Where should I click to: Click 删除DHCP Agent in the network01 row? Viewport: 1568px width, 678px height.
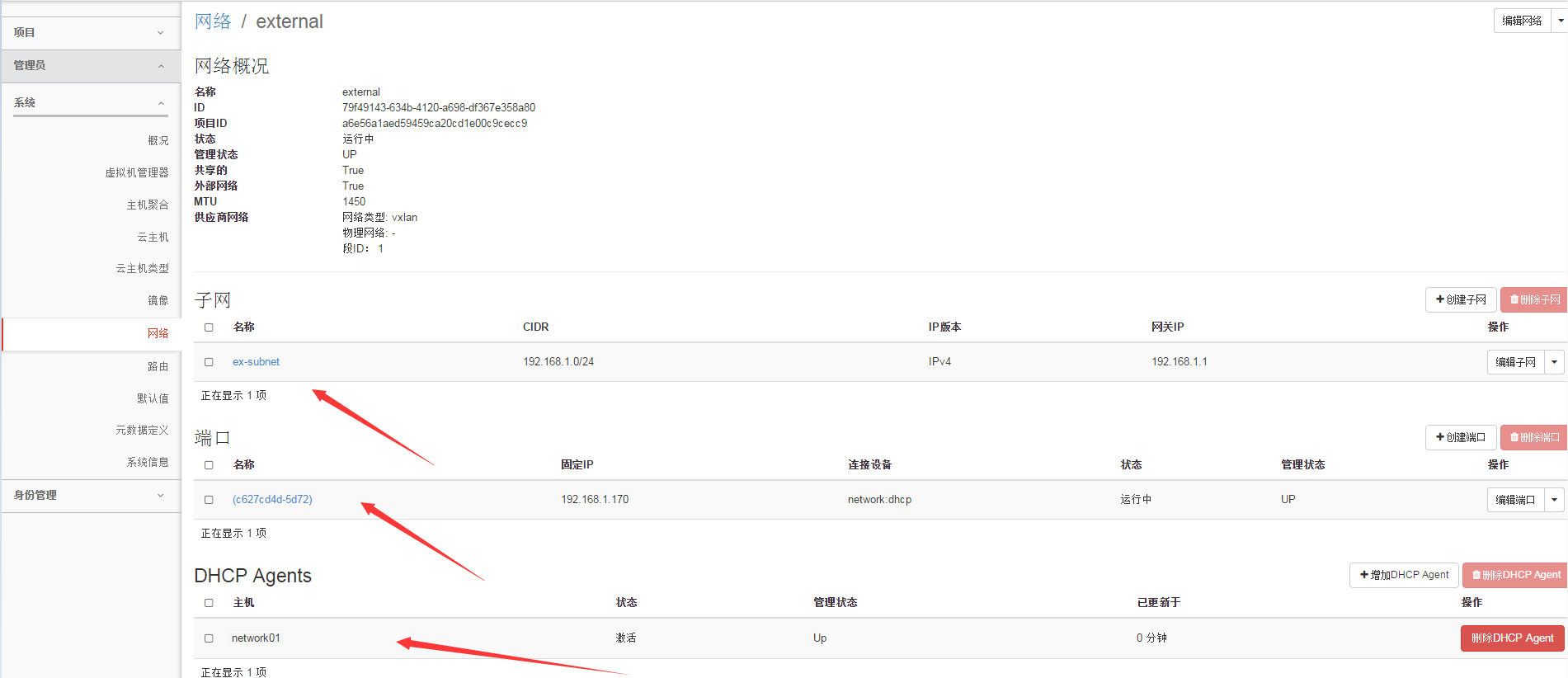tap(1513, 638)
